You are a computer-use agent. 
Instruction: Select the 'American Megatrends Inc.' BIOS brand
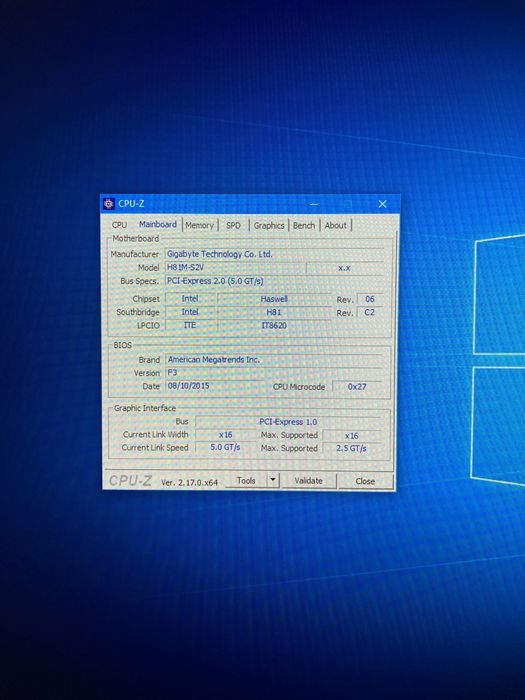(x=274, y=359)
